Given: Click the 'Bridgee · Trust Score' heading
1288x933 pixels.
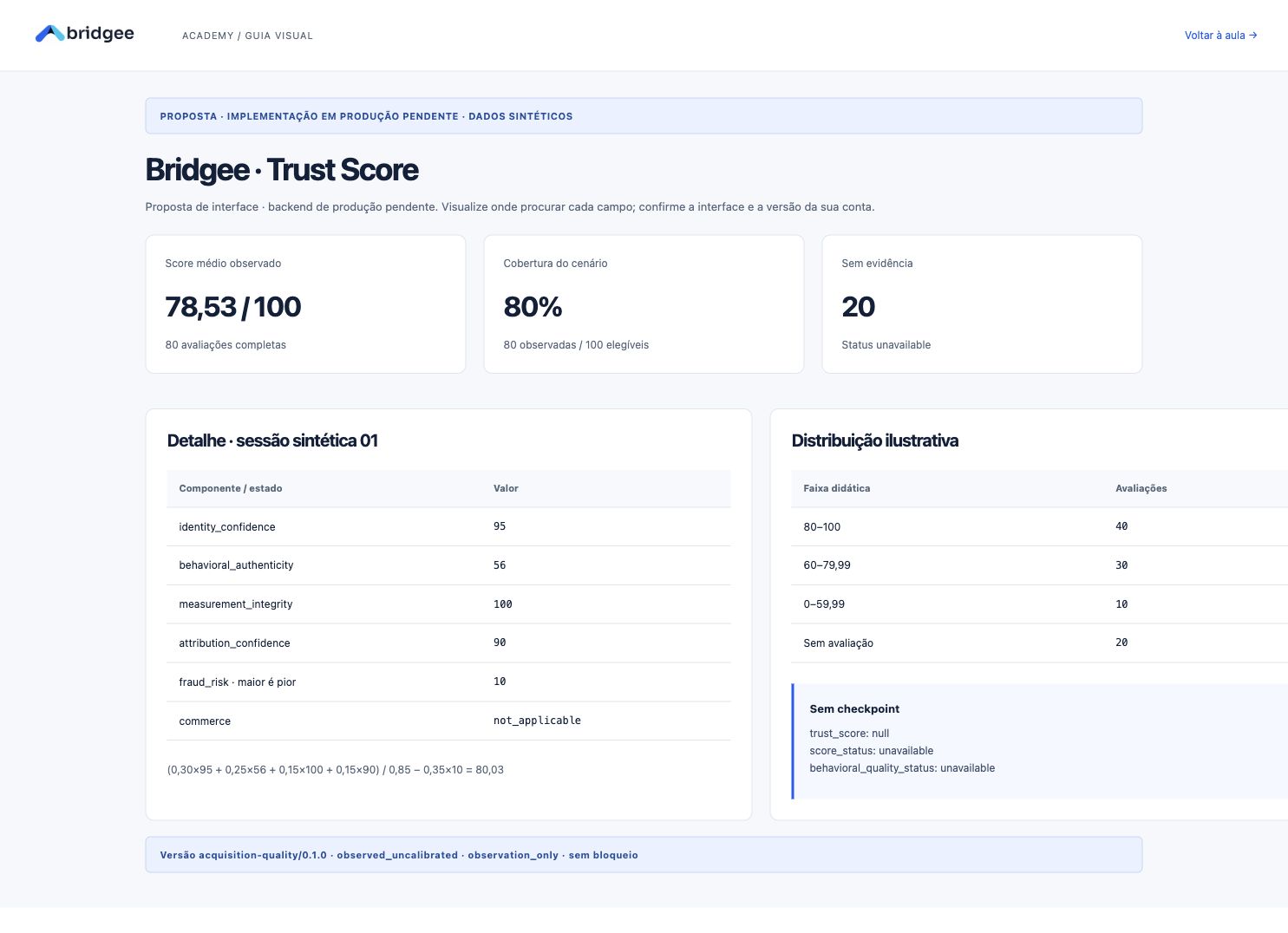Looking at the screenshot, I should pos(282,170).
